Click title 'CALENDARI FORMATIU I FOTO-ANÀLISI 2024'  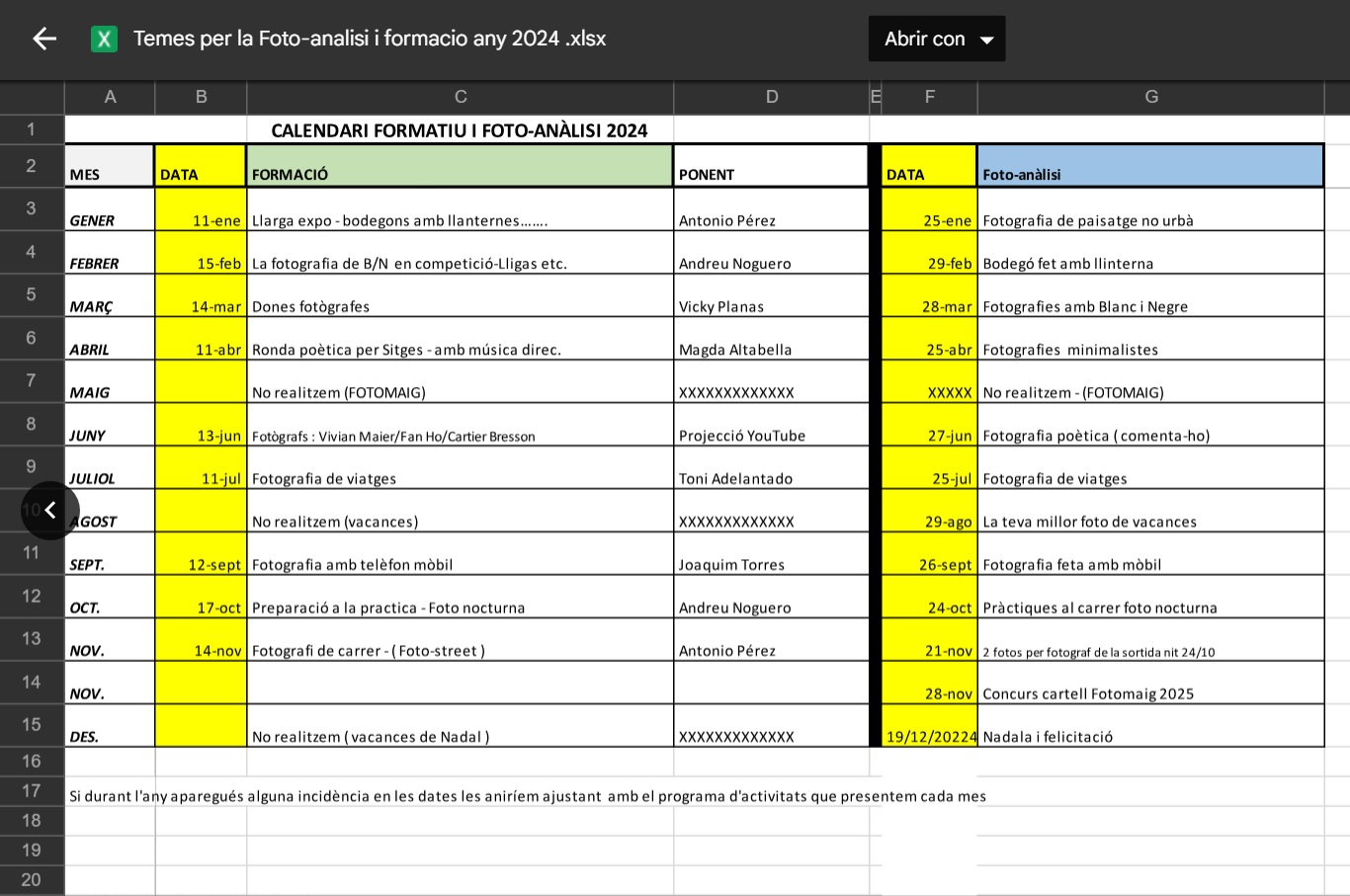(460, 130)
